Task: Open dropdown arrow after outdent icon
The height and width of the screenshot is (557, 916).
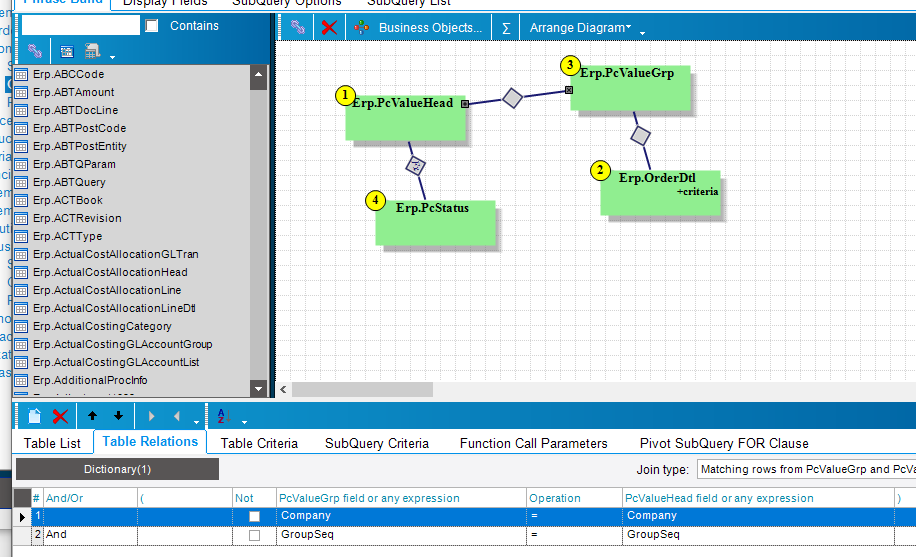Action: pyautogui.click(x=196, y=422)
